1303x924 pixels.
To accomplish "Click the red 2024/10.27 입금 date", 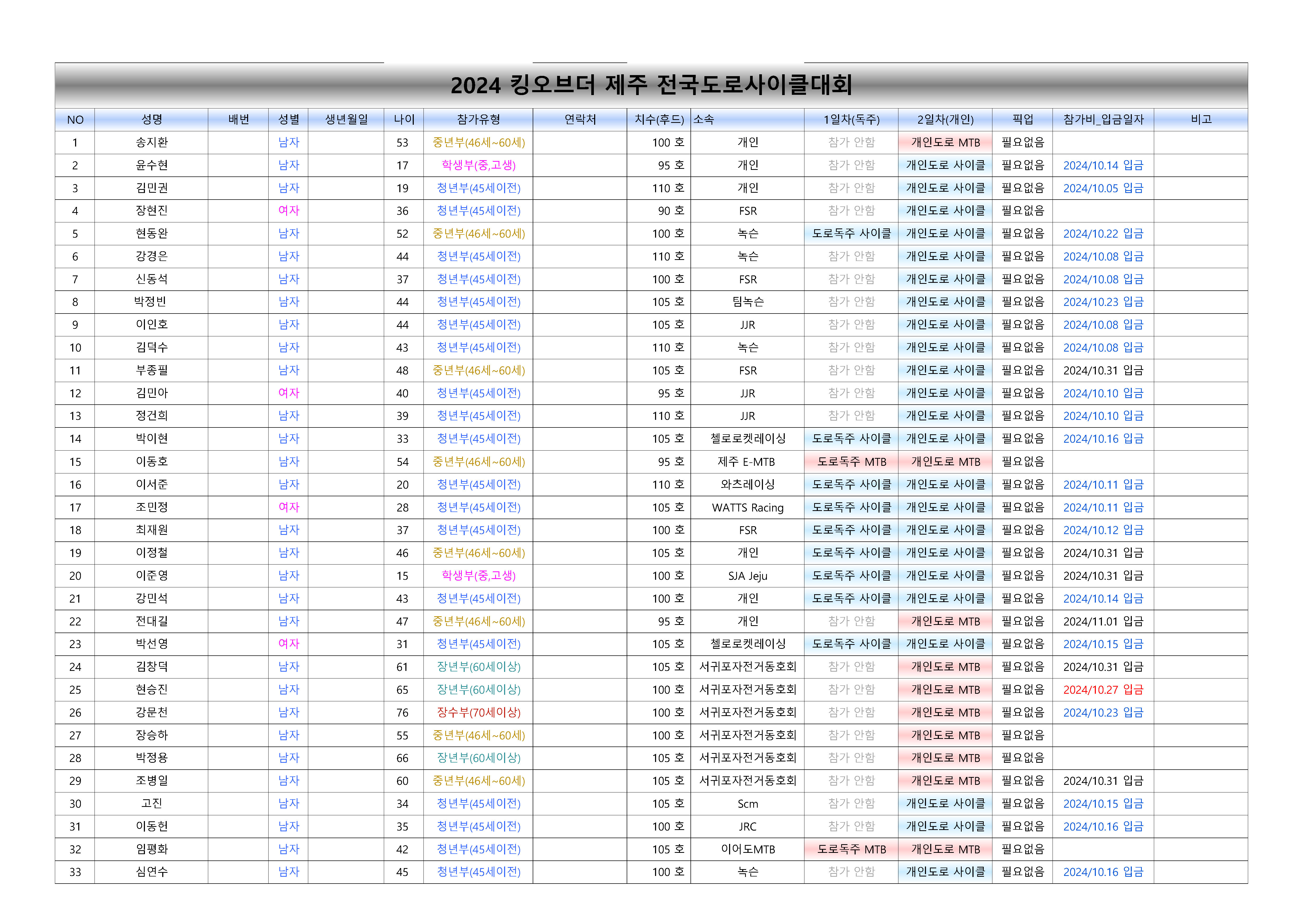I will tap(1103, 690).
